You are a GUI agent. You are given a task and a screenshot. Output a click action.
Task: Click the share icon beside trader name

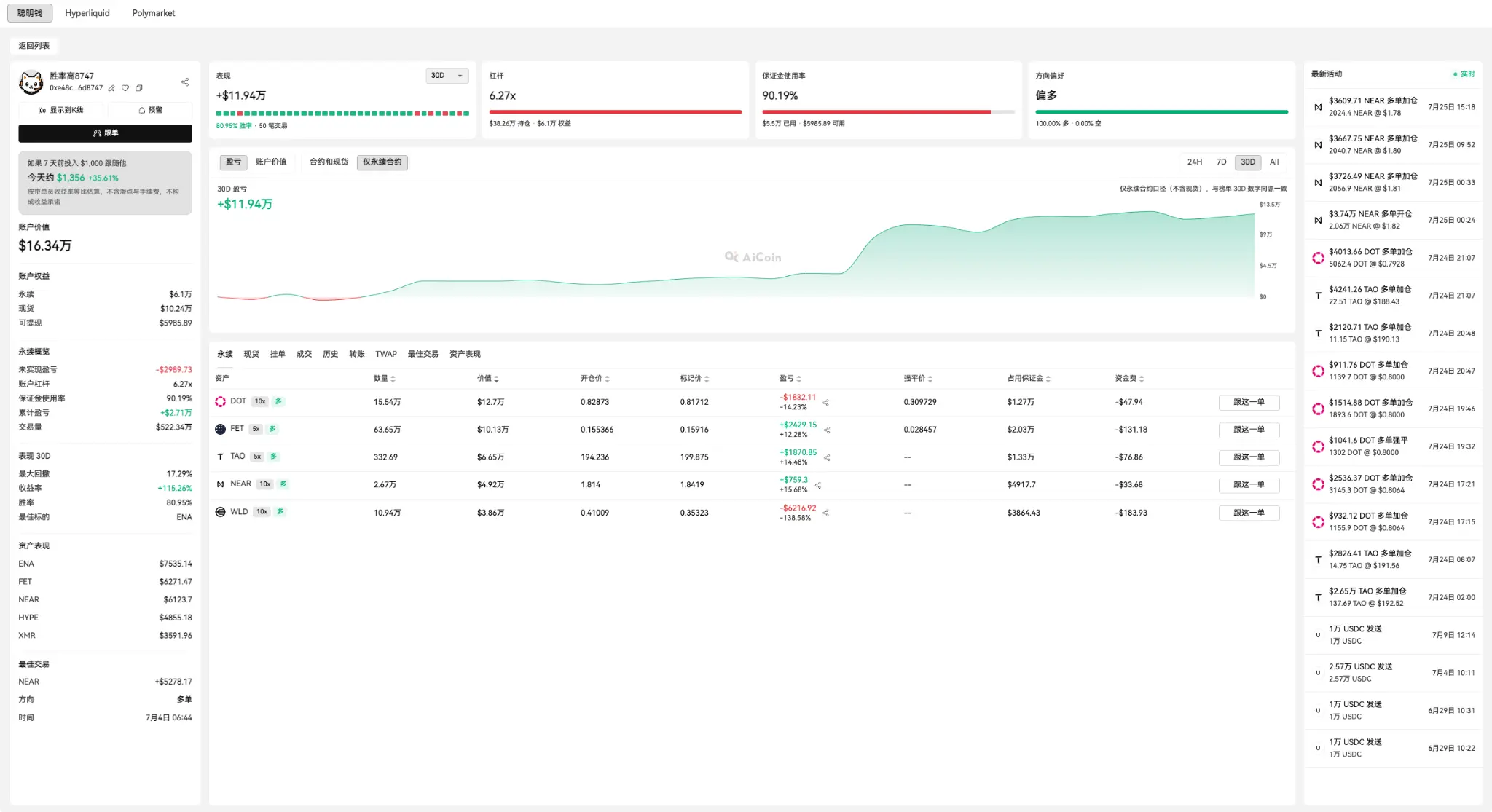[185, 82]
